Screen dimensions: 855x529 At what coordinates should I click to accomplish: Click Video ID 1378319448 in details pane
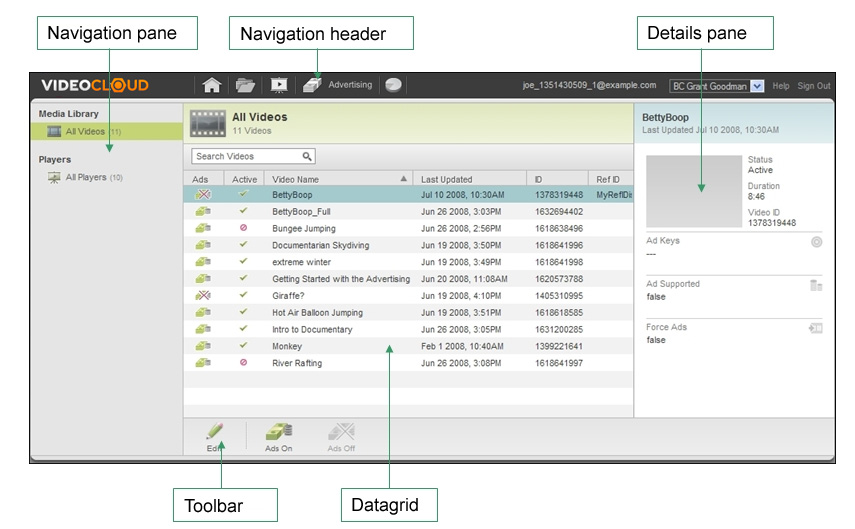point(772,223)
